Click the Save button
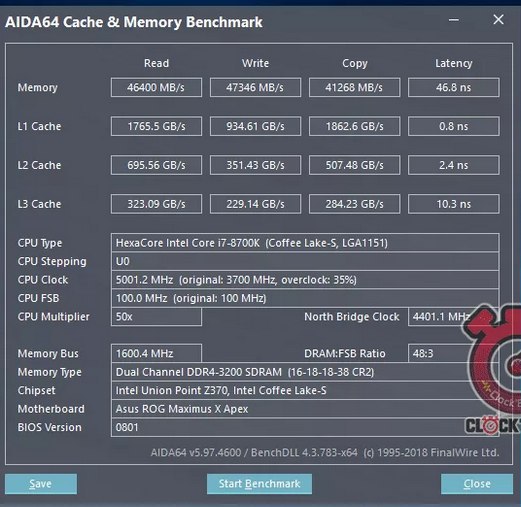The image size is (521, 507). point(41,484)
